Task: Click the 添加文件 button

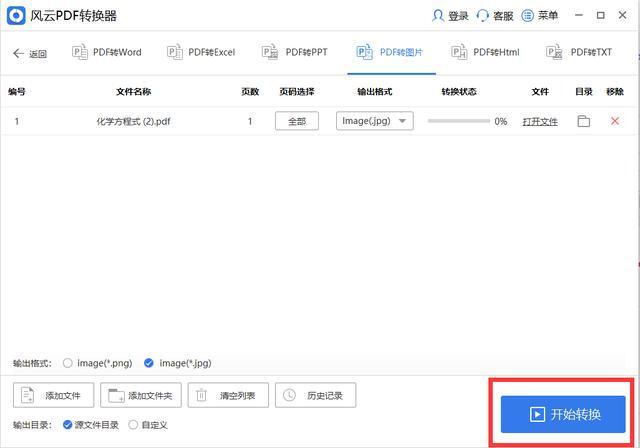Action: click(x=53, y=395)
